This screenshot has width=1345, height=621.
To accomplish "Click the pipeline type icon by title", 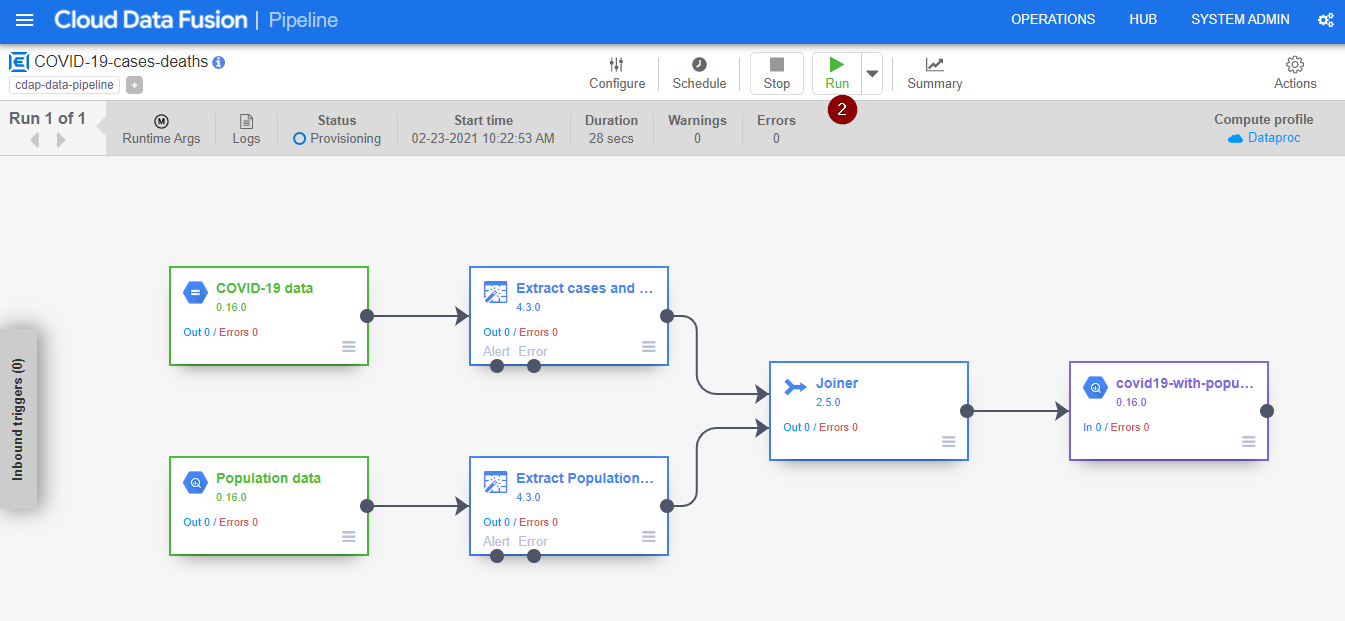I will [18, 62].
